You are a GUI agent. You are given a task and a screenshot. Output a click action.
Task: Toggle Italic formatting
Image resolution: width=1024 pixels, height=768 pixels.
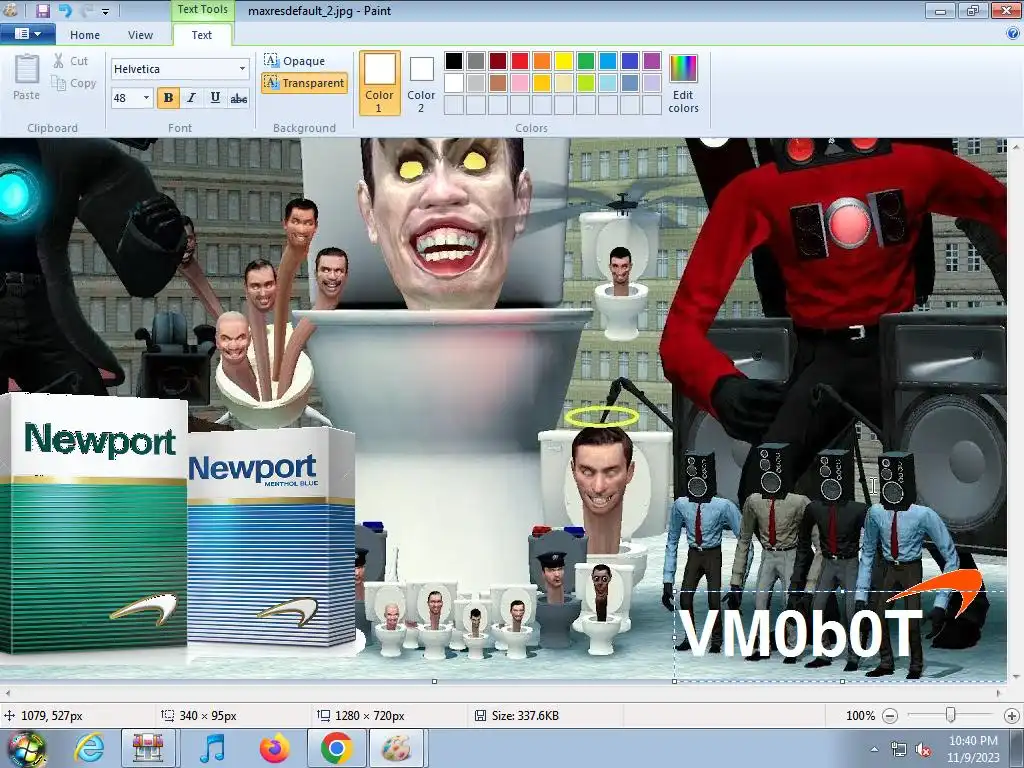point(191,98)
